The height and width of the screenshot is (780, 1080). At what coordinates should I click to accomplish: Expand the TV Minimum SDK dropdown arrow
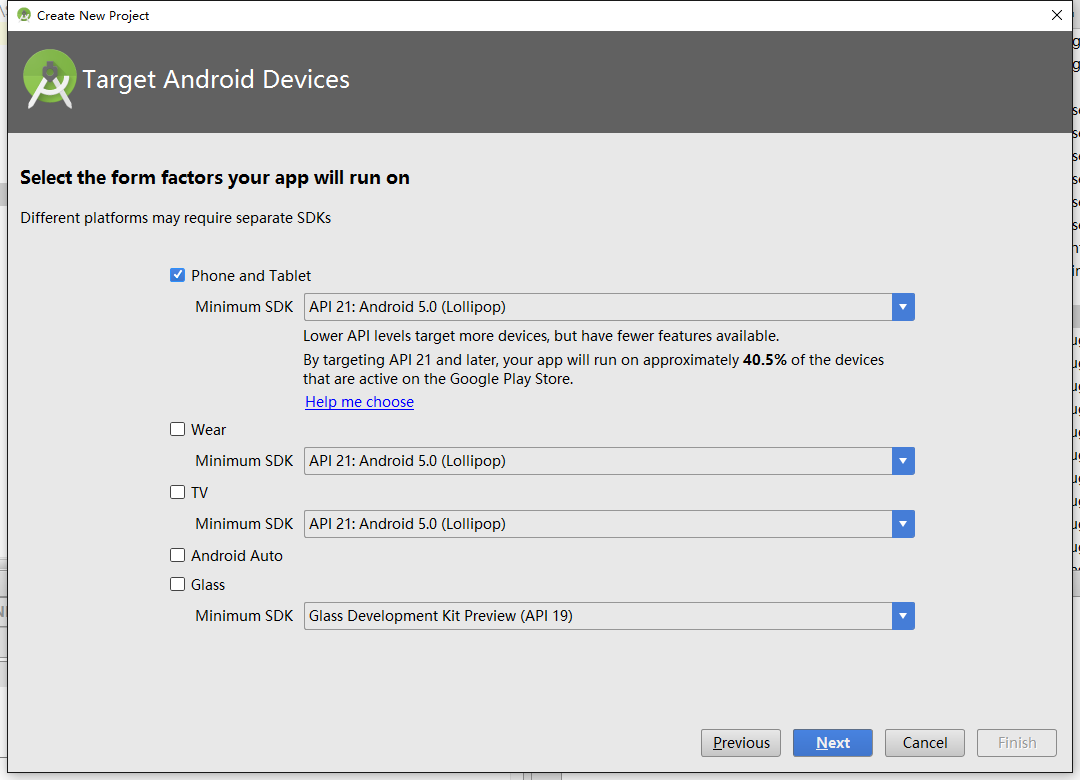tap(903, 524)
